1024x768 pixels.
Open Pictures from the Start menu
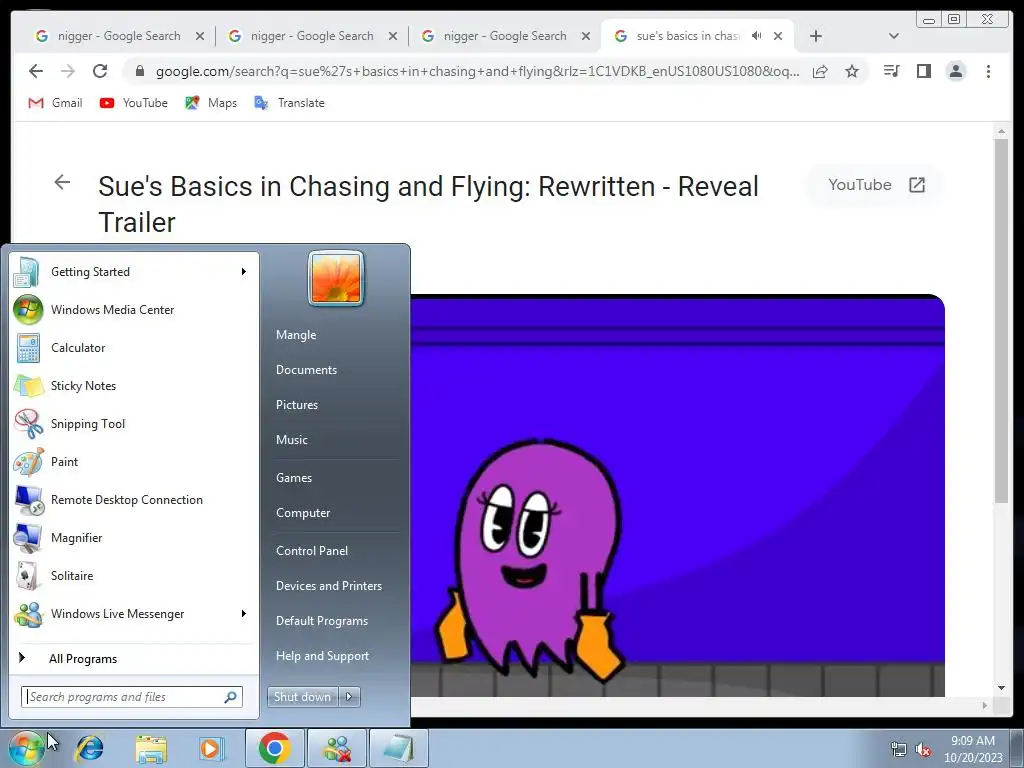[296, 405]
